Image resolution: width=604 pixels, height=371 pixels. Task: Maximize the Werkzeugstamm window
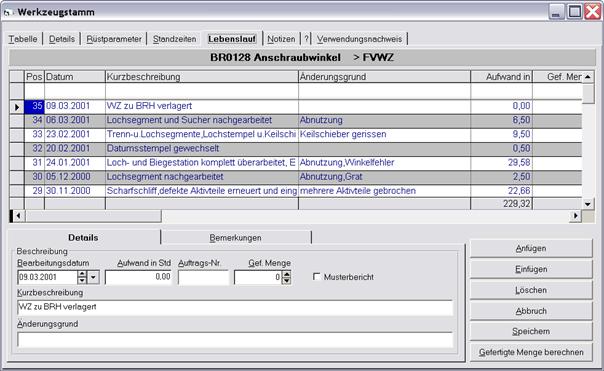575,12
